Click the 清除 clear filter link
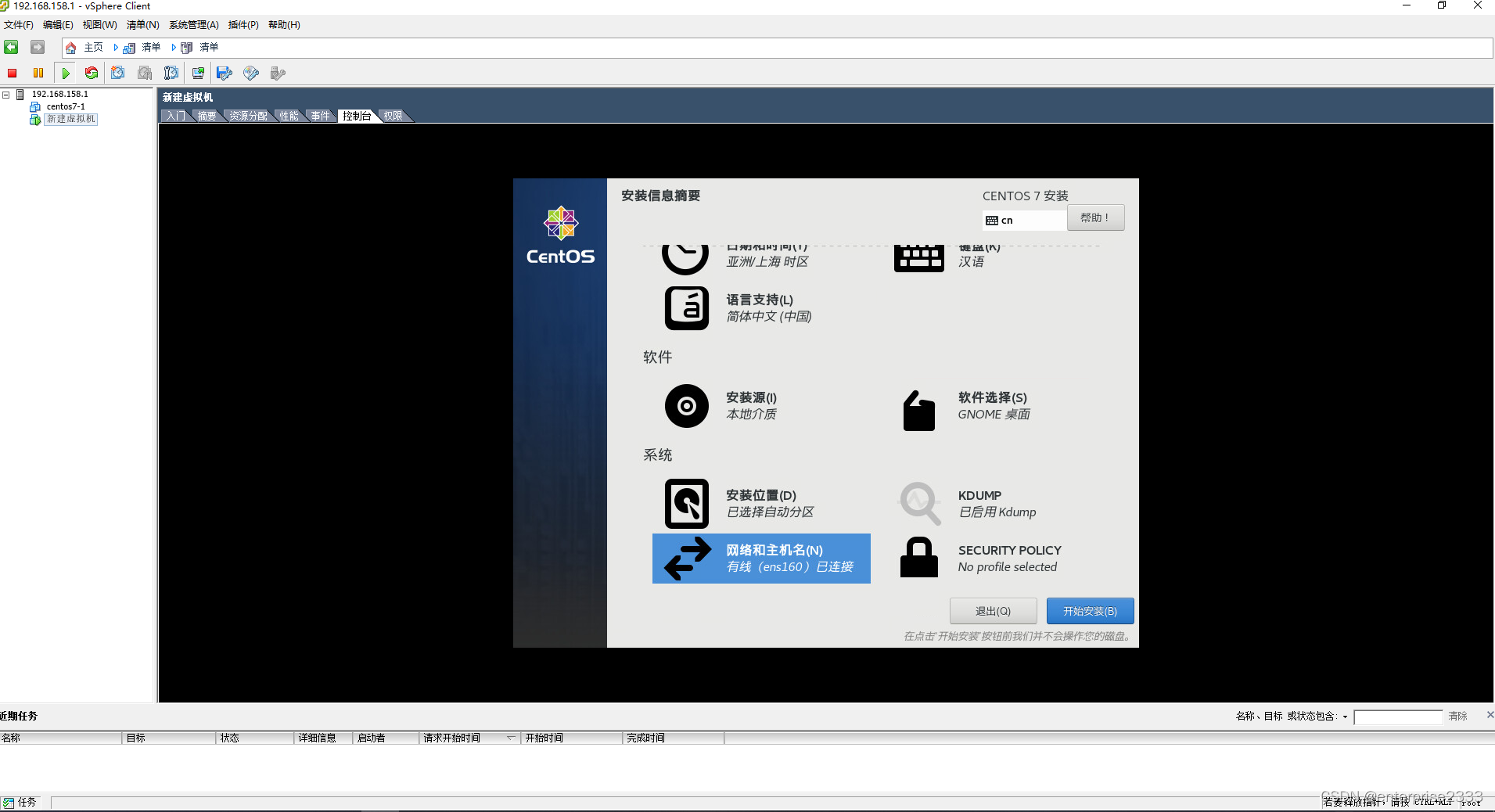Image resolution: width=1495 pixels, height=812 pixels. (x=1457, y=717)
